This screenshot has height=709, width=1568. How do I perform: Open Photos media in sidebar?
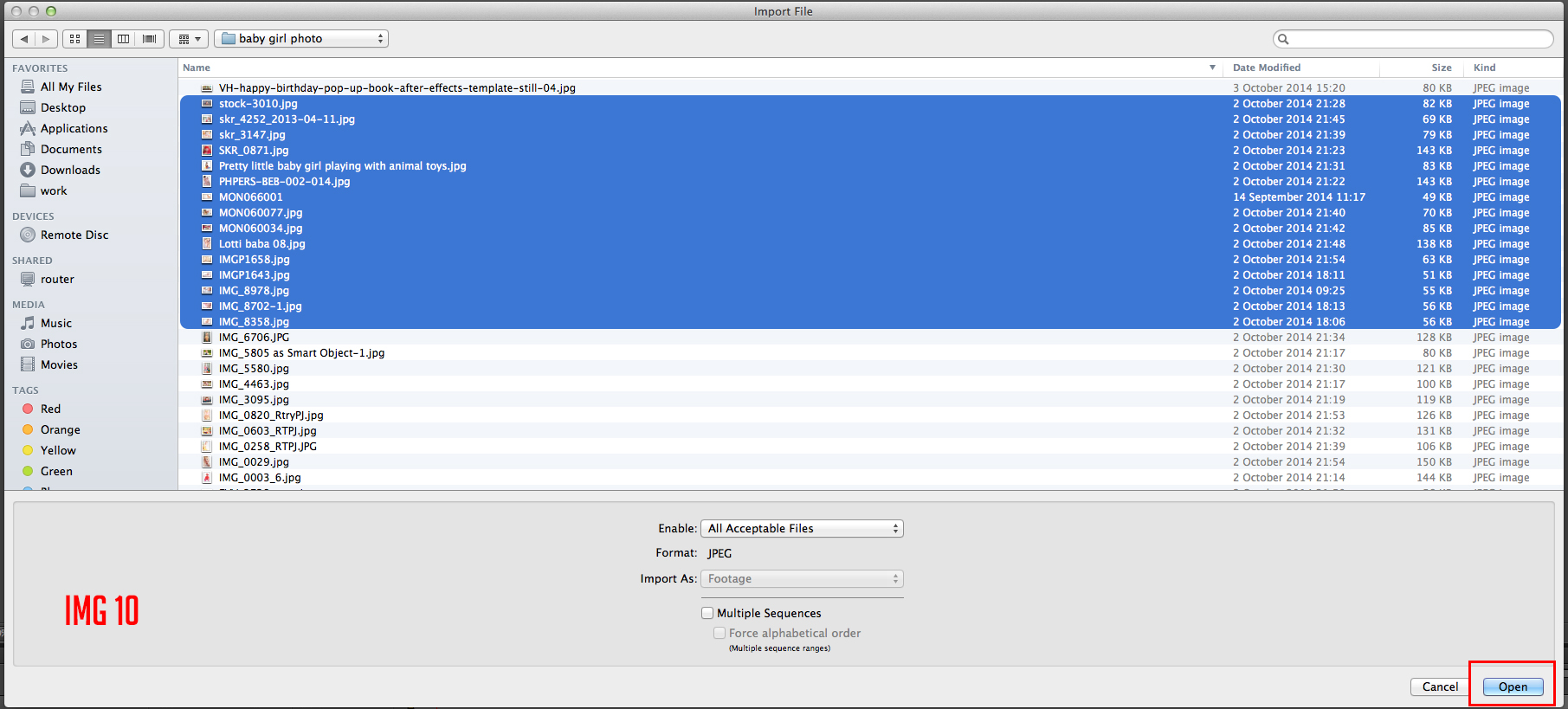[59, 344]
